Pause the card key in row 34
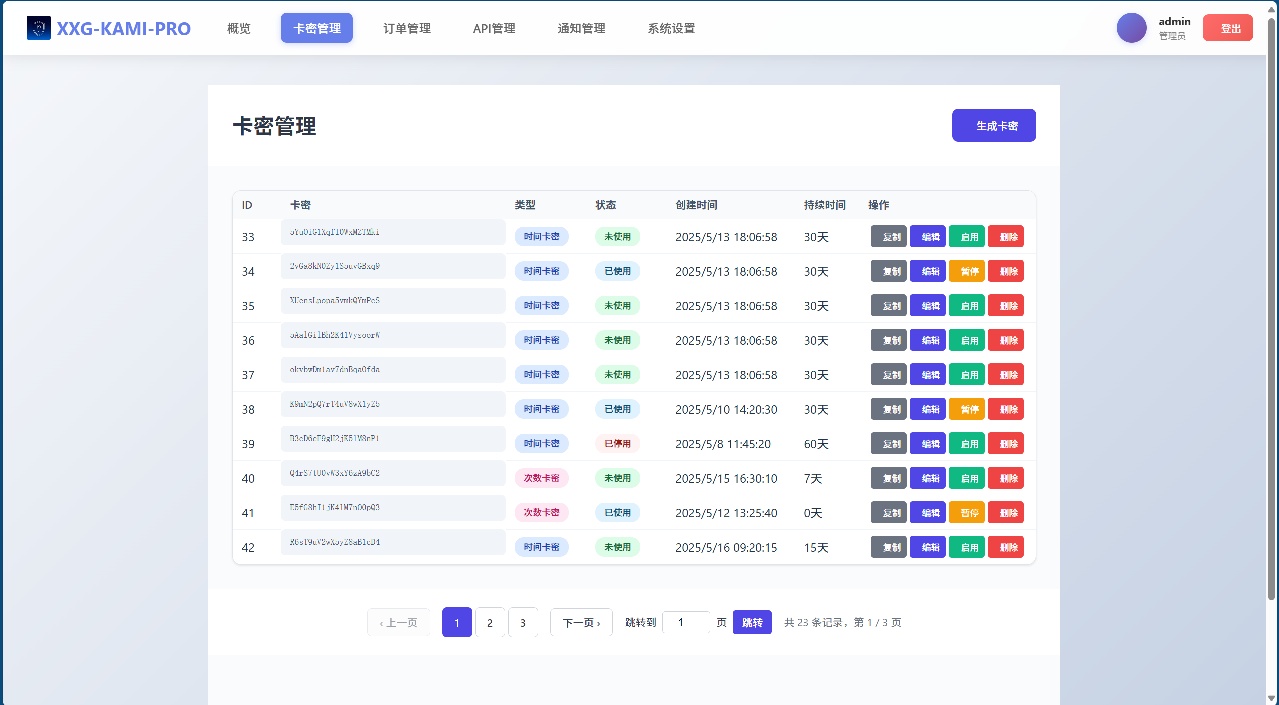 966,271
